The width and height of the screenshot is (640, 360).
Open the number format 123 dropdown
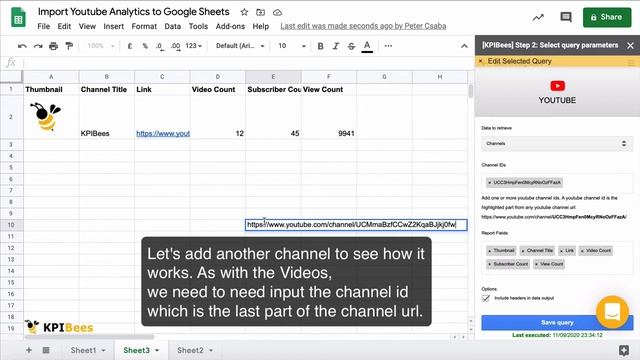[193, 46]
